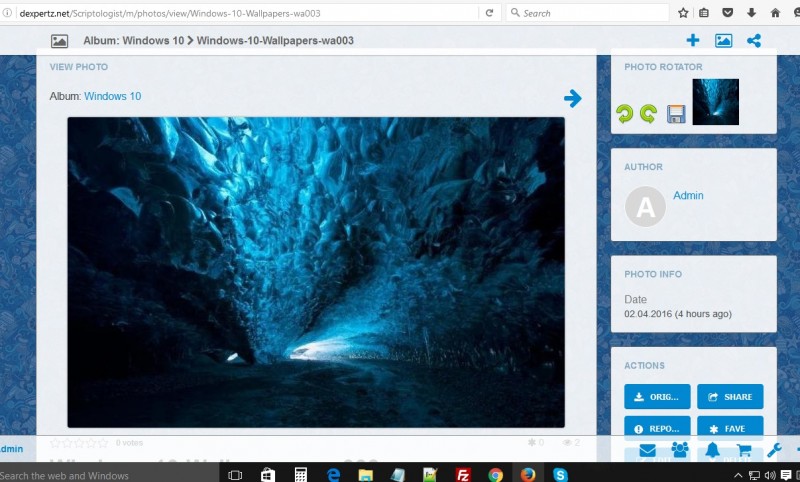Click the REPO report button
Viewport: 800px width, 482px height.
click(657, 428)
